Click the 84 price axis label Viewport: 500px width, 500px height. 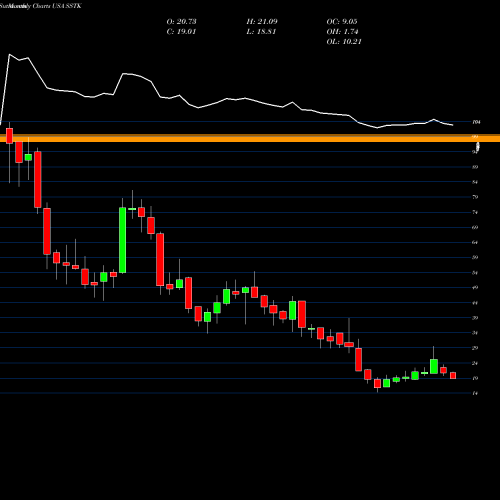475,182
